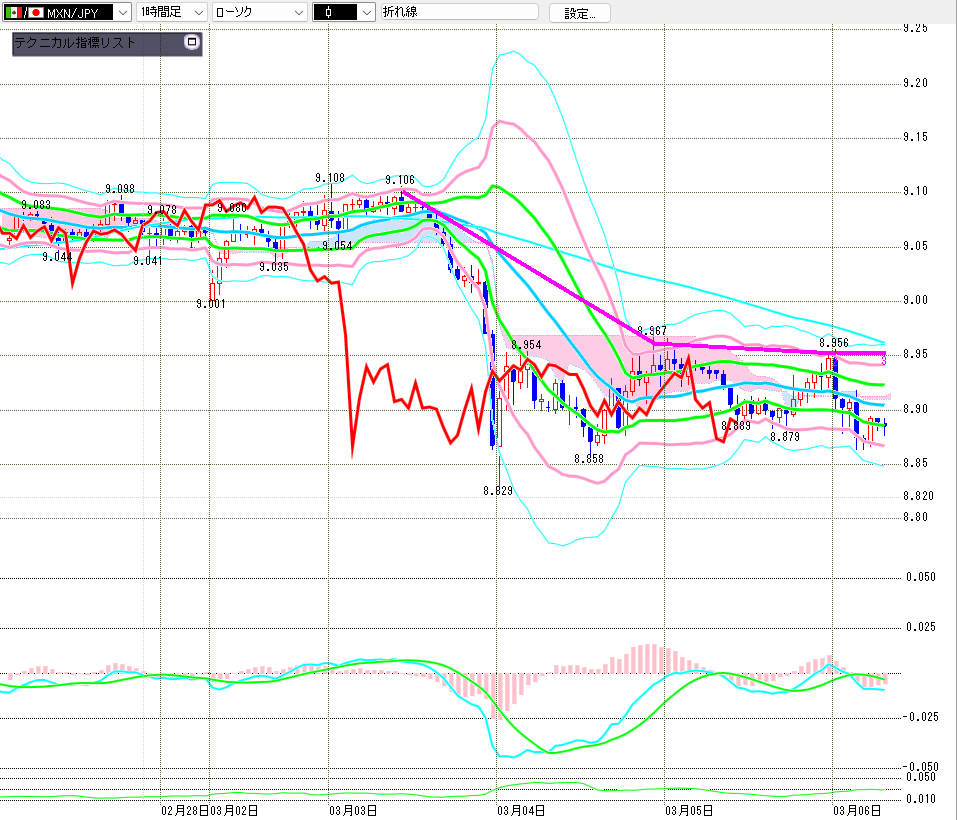Select the 03月05日 date on time axis
The width and height of the screenshot is (957, 820).
point(689,808)
